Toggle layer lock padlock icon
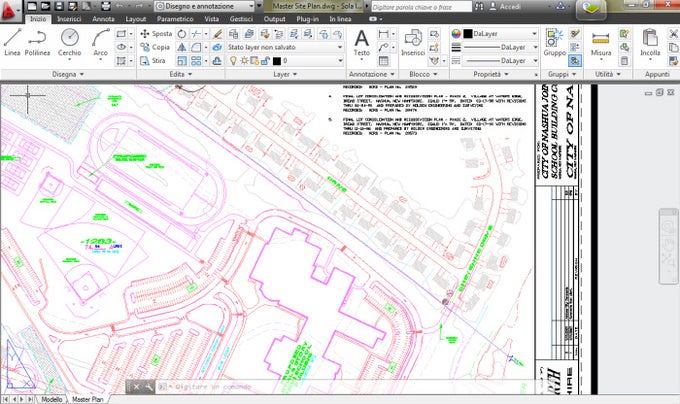The image size is (680, 404). [265, 61]
